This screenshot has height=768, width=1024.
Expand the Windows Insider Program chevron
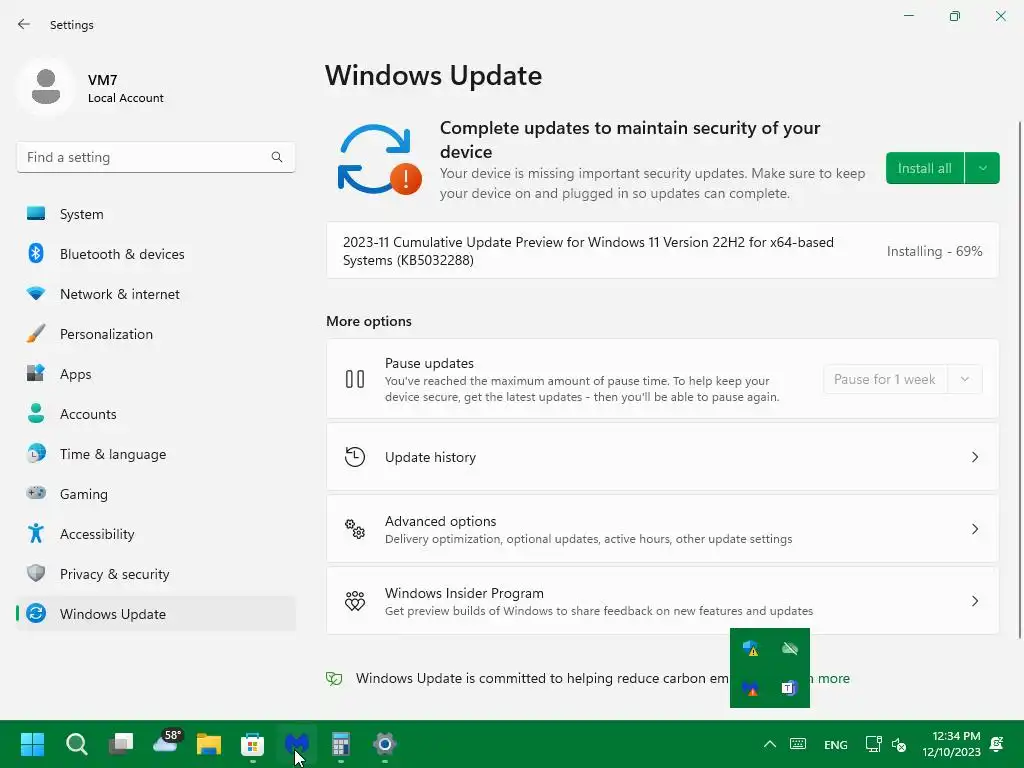click(x=974, y=601)
